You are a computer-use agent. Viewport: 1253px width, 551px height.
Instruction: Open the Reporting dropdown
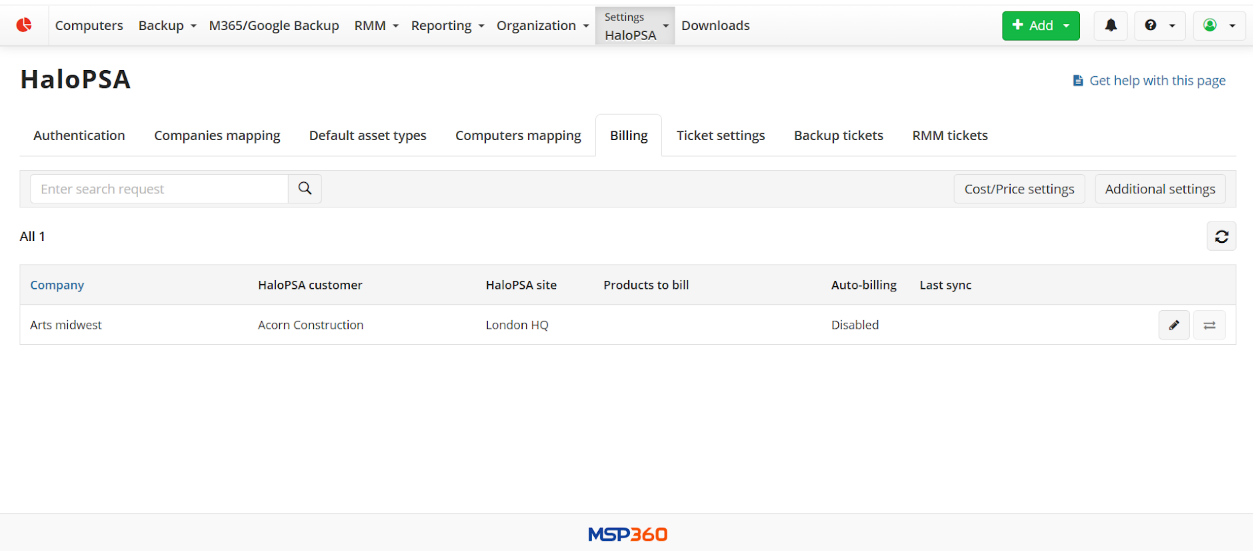[447, 26]
